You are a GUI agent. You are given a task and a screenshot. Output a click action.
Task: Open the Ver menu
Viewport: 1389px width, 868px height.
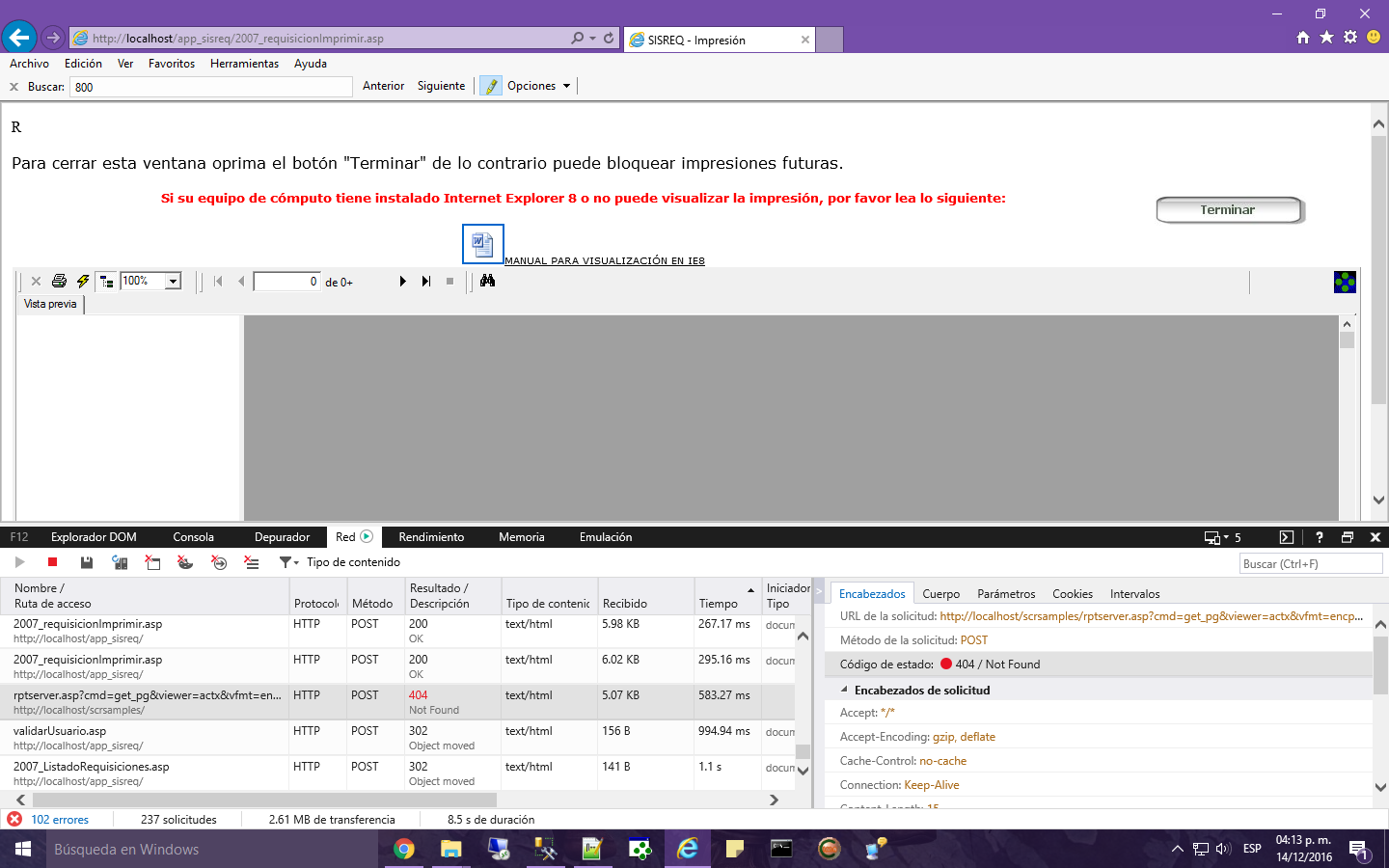coord(125,64)
